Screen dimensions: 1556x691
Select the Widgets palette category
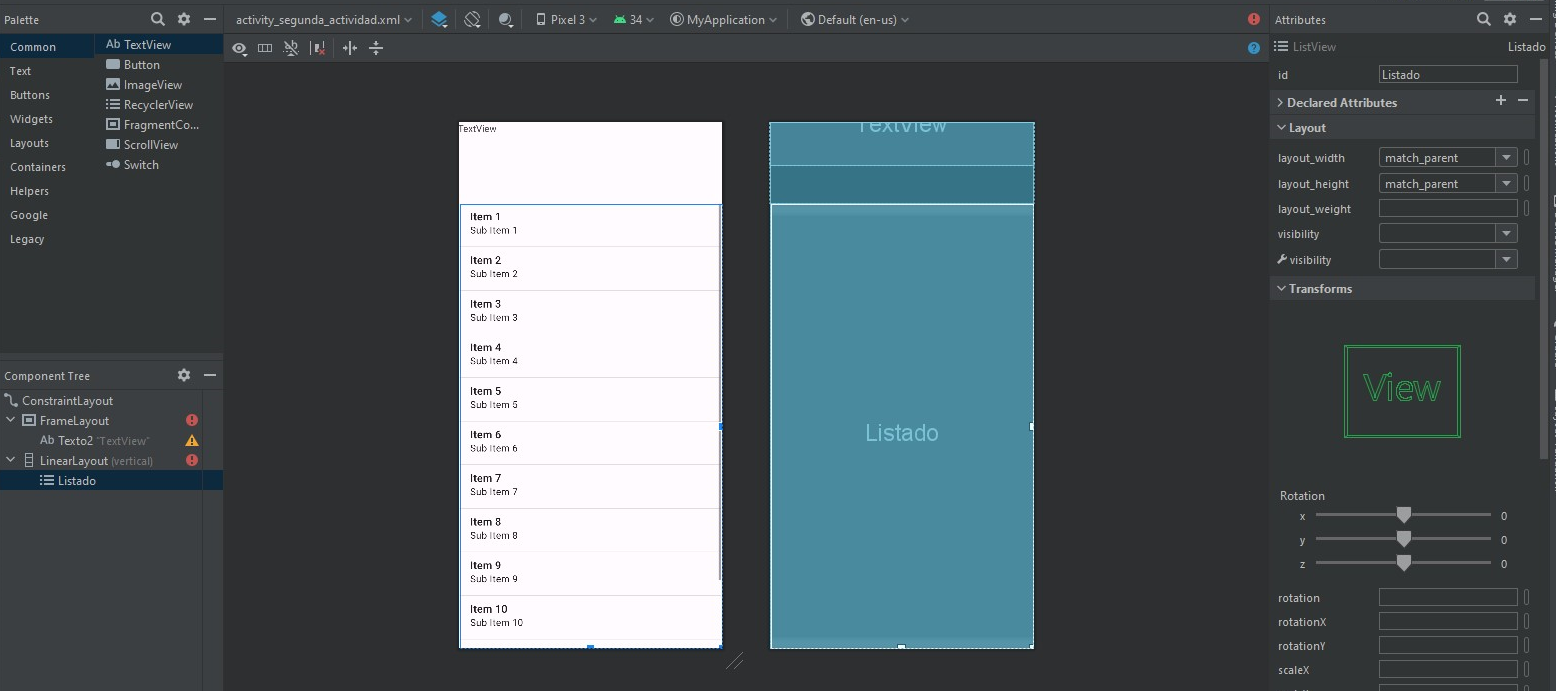(31, 119)
